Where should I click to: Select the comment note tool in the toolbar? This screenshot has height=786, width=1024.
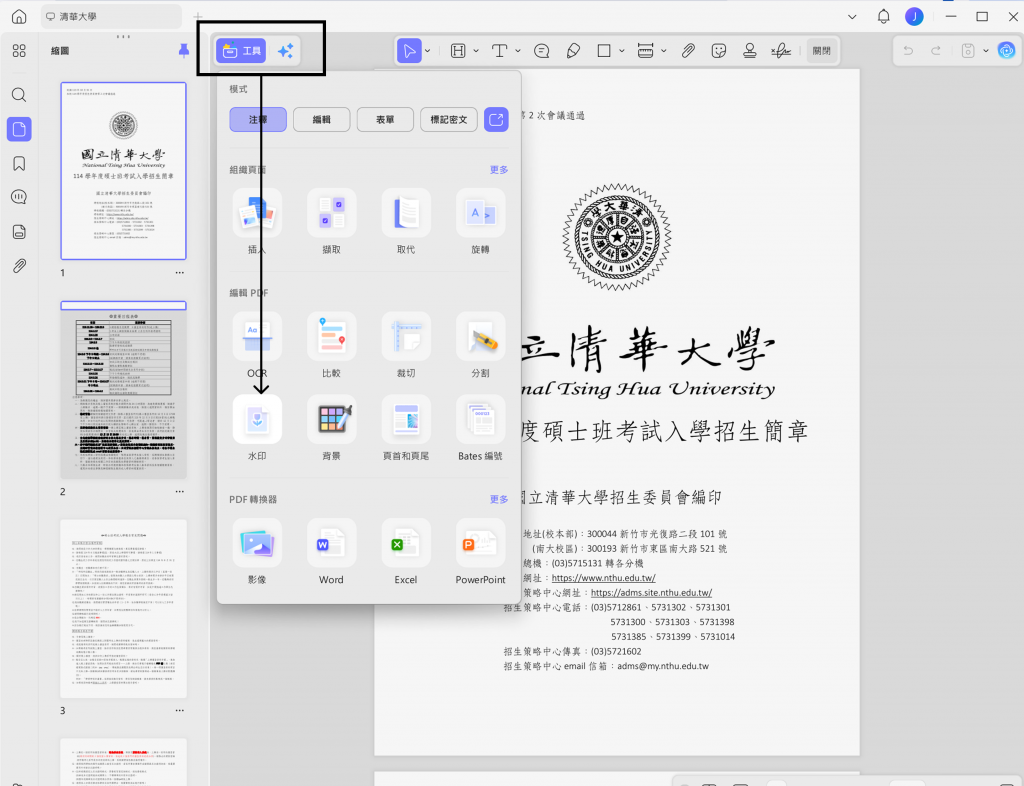[541, 51]
